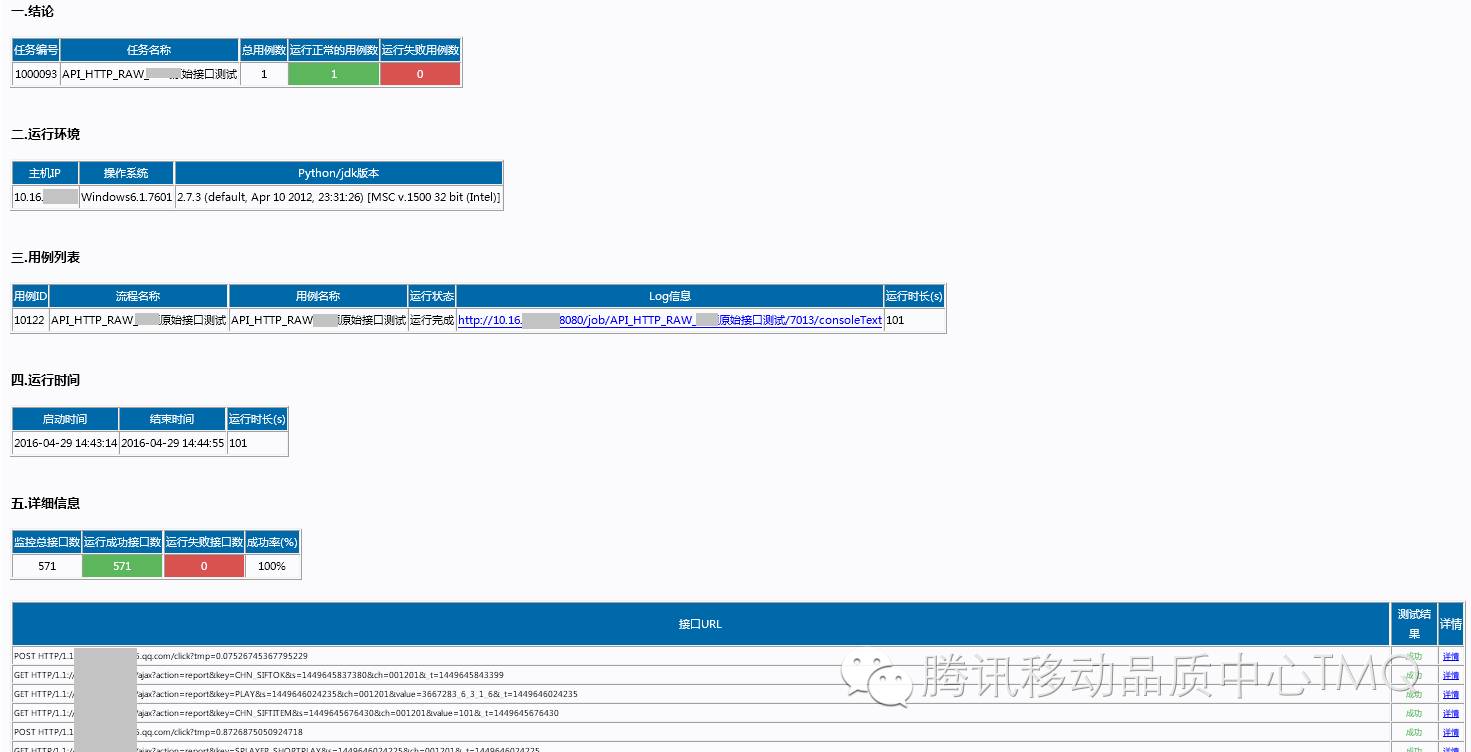Click the 四.运行时间 section heading
Screen dimensions: 1471x752
pos(45,380)
